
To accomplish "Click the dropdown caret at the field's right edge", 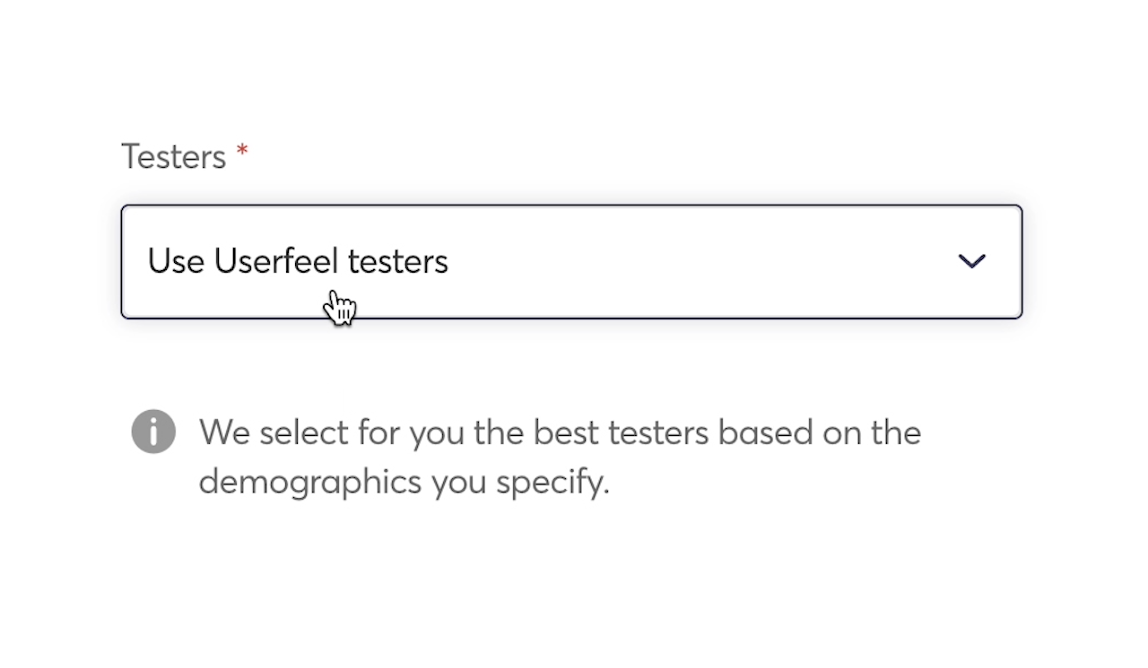I will click(971, 261).
